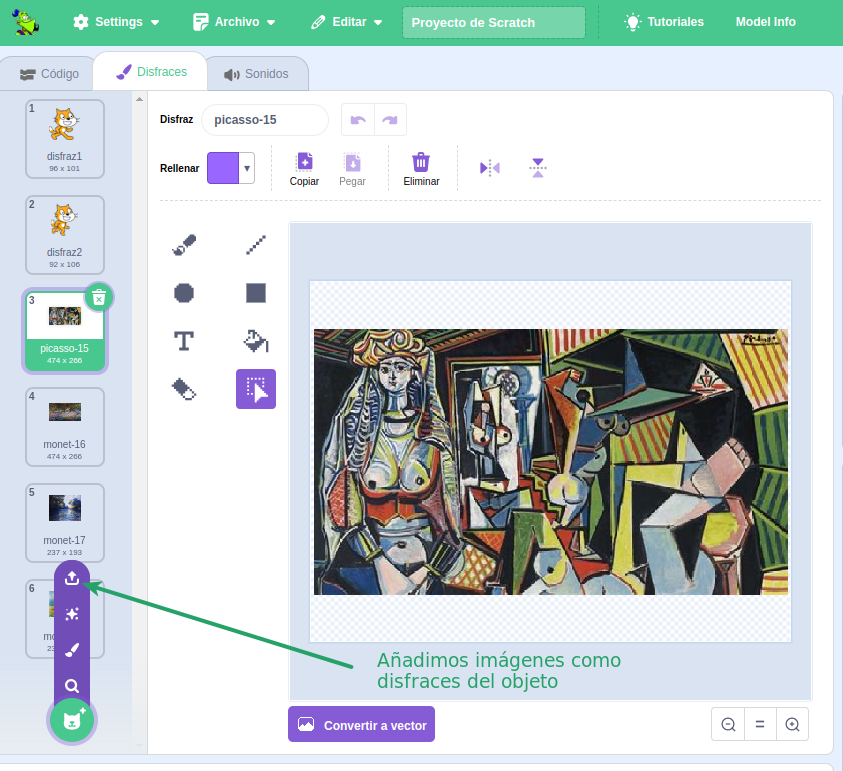Click the purple Rellenar color swatch

coord(223,168)
